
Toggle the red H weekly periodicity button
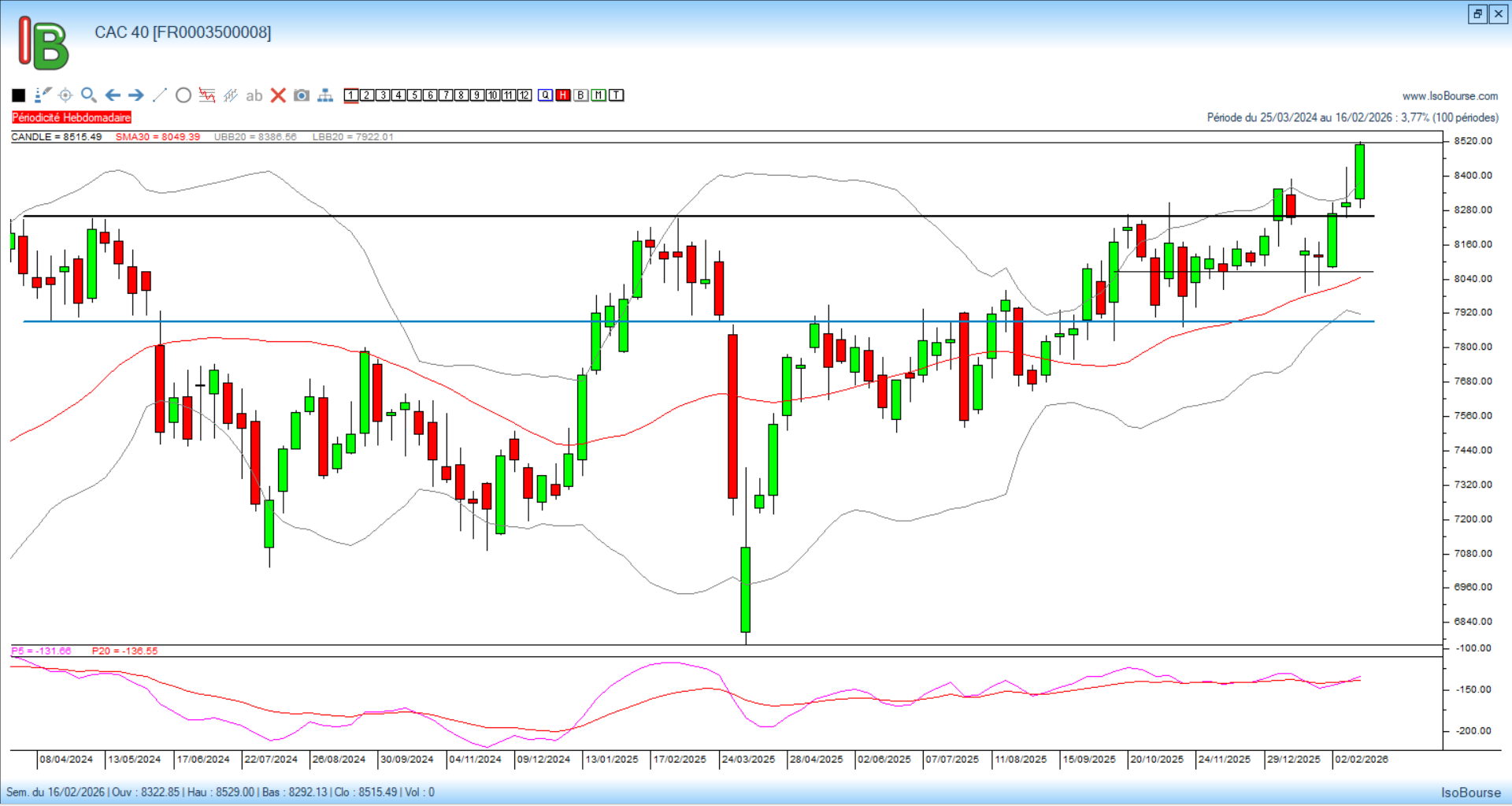click(x=563, y=95)
